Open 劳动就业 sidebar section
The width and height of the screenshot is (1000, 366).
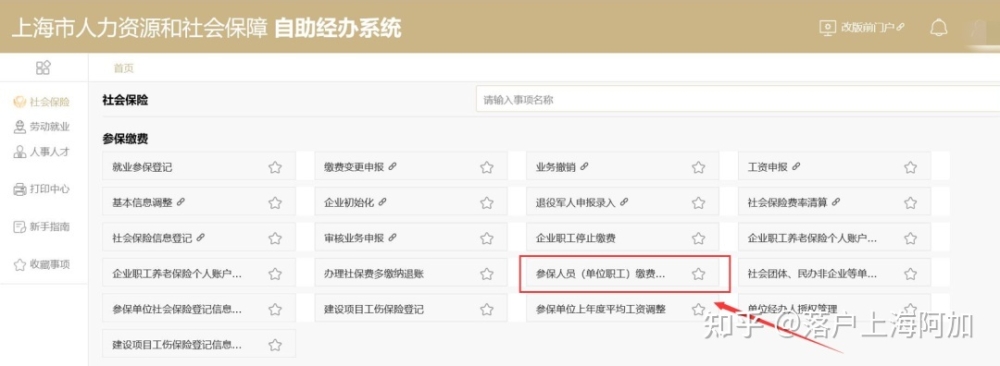tap(41, 127)
